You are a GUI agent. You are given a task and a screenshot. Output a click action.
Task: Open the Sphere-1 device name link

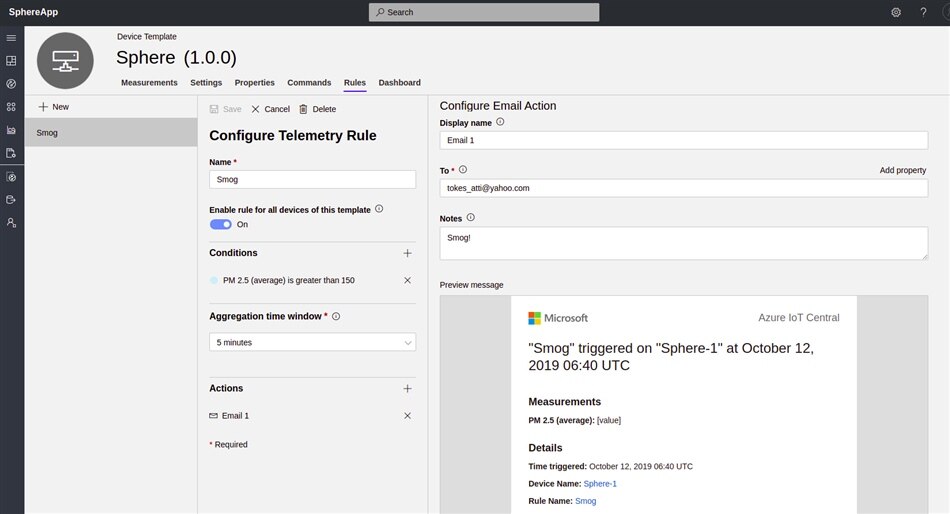pyautogui.click(x=600, y=484)
